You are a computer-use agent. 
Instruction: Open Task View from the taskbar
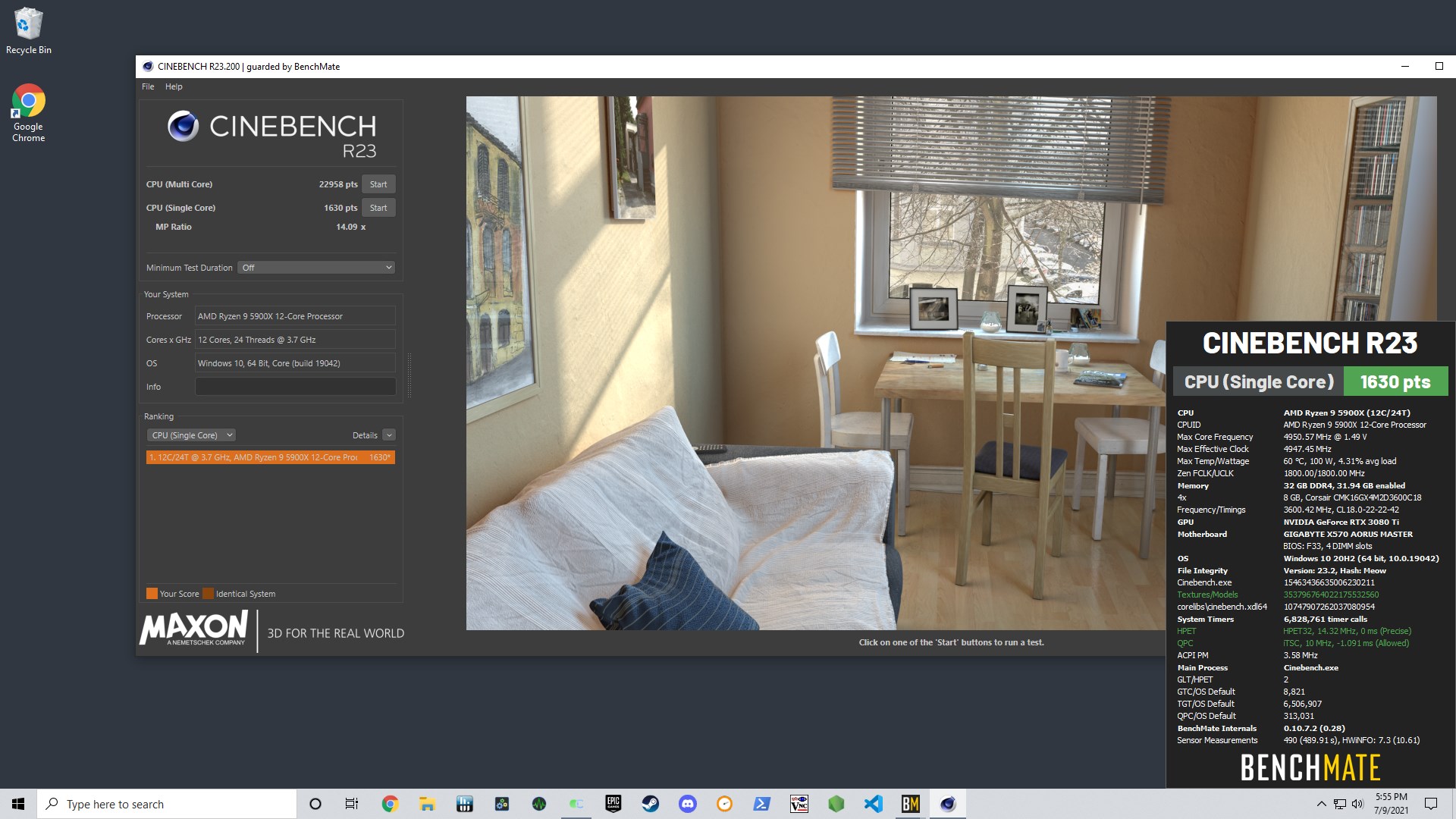click(x=352, y=804)
